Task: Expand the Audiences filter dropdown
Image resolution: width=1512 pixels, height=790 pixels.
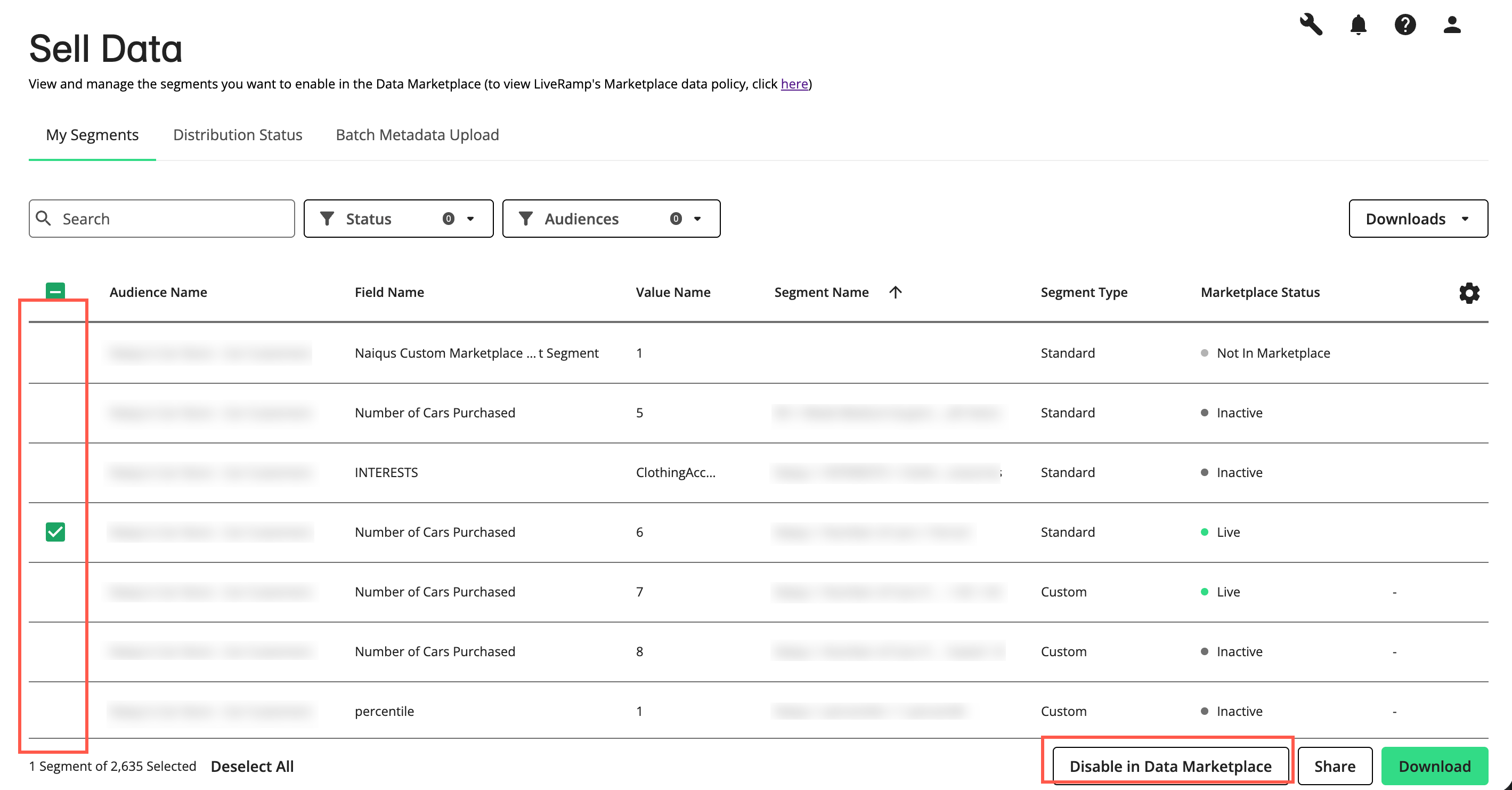Action: pos(611,219)
